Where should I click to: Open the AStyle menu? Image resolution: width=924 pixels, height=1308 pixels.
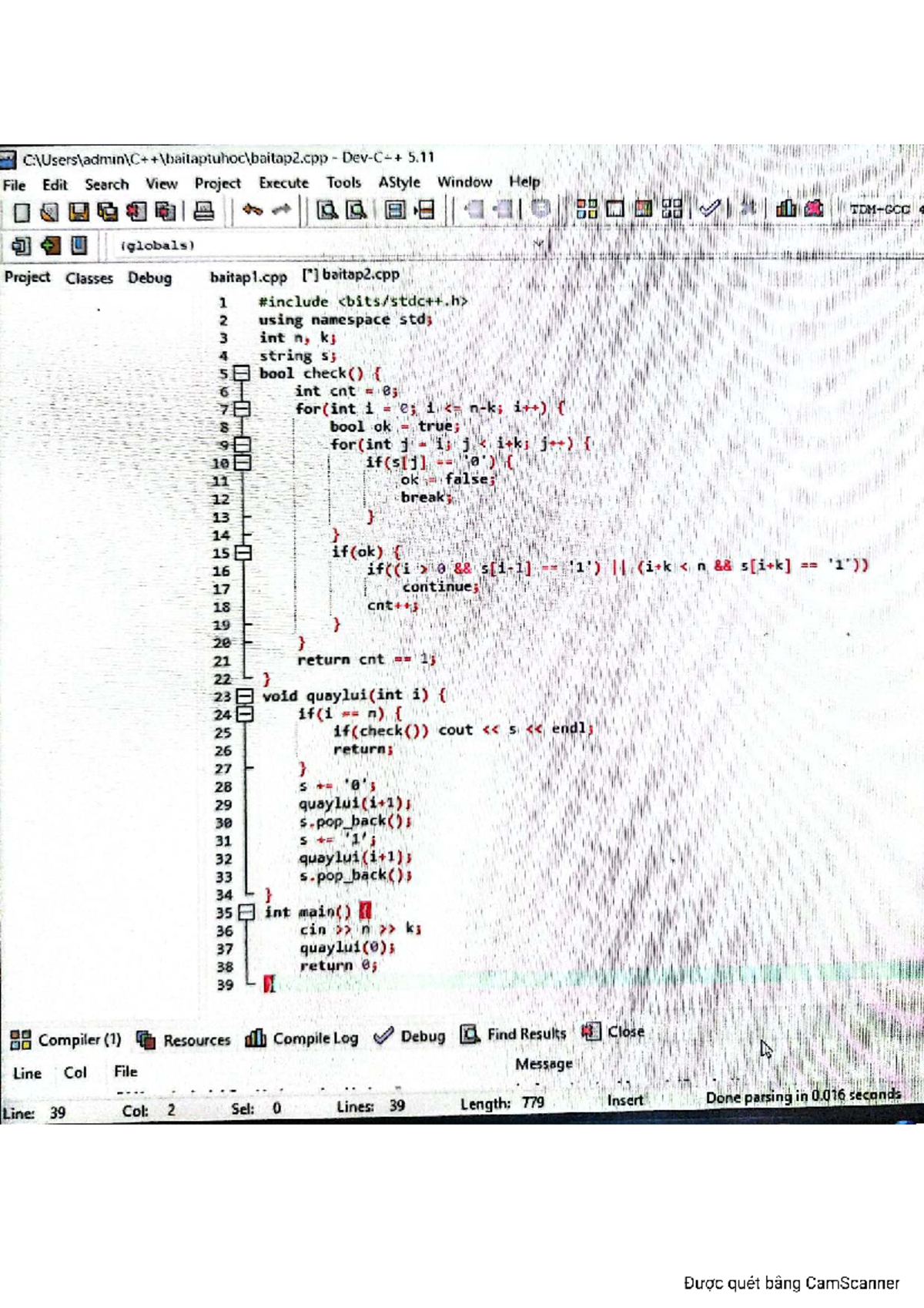click(399, 183)
